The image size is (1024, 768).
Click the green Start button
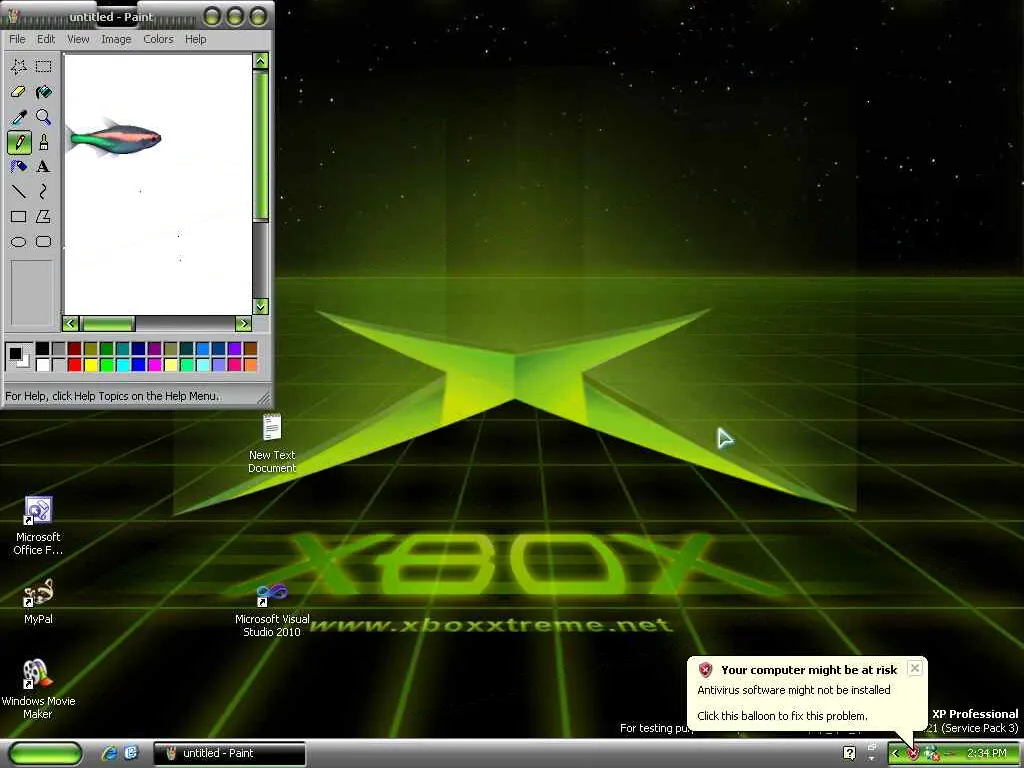coord(45,753)
